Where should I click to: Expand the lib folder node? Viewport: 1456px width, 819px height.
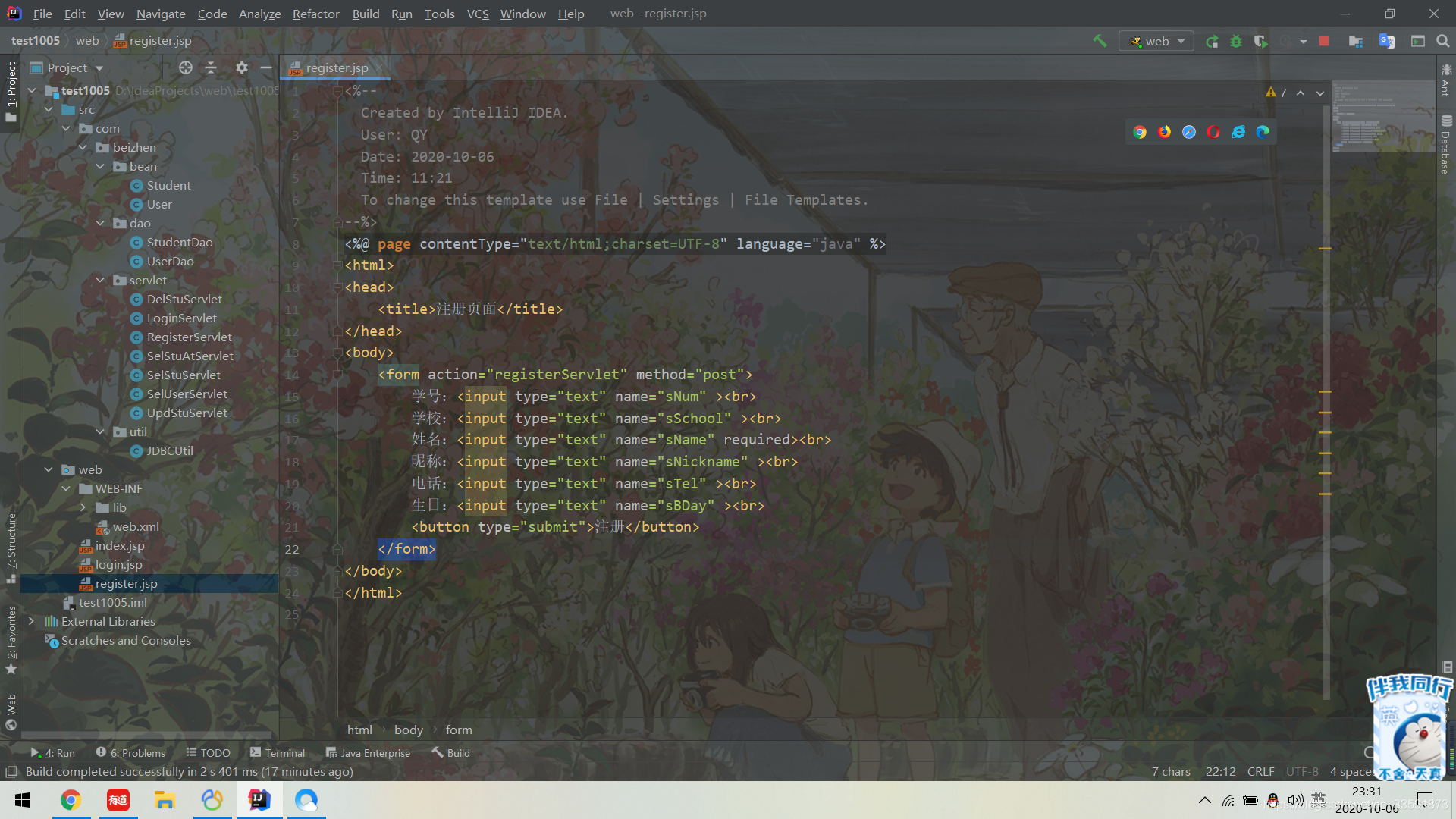point(83,508)
